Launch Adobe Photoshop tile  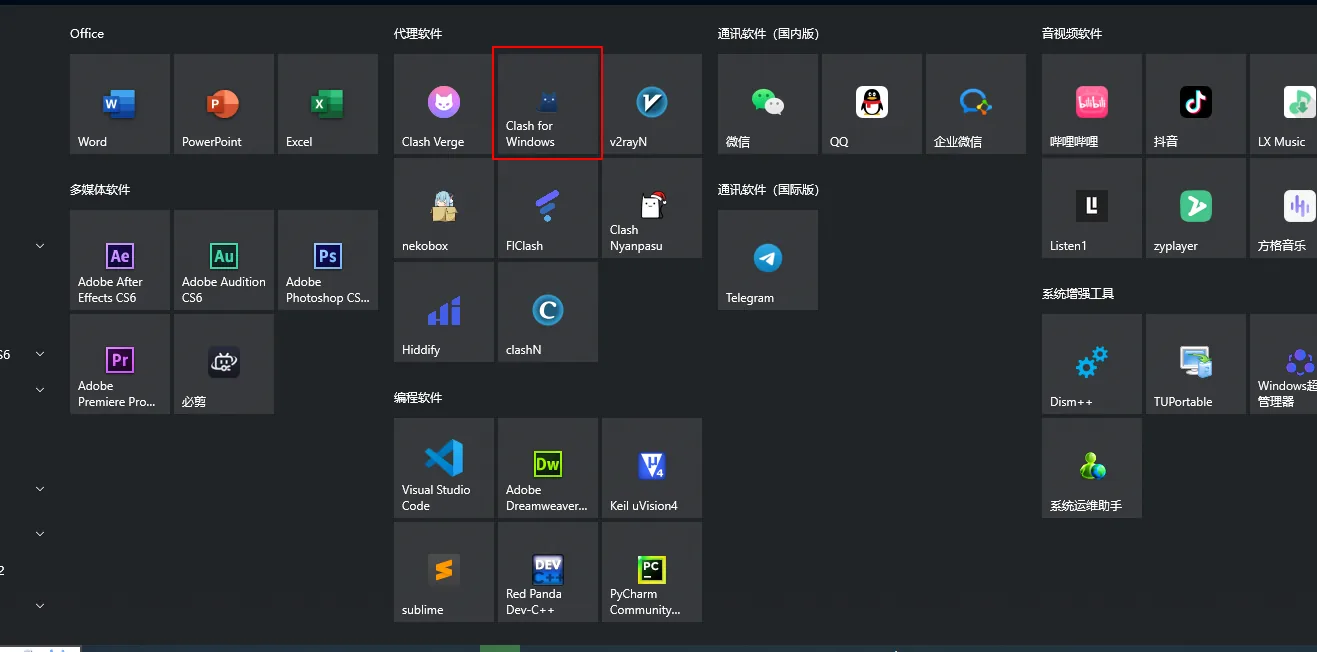328,260
